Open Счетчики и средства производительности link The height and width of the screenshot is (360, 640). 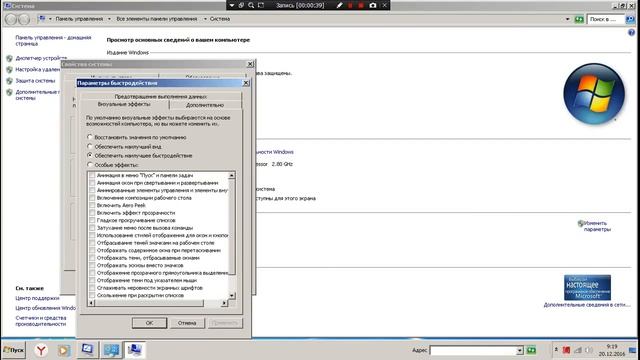click(40, 321)
